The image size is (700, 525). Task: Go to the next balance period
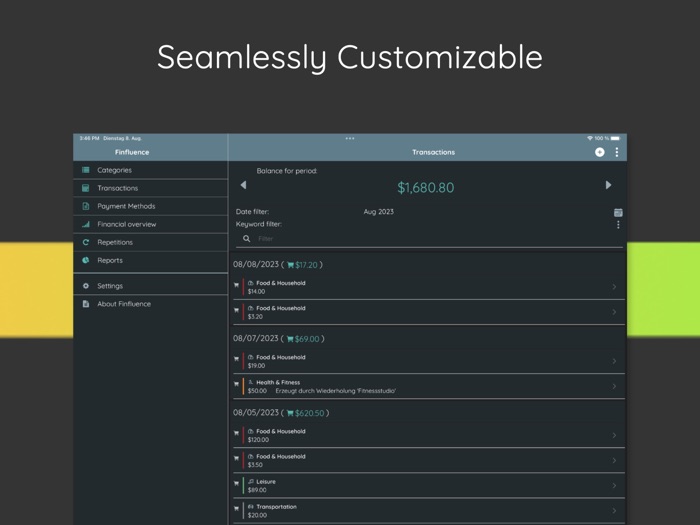coord(608,185)
